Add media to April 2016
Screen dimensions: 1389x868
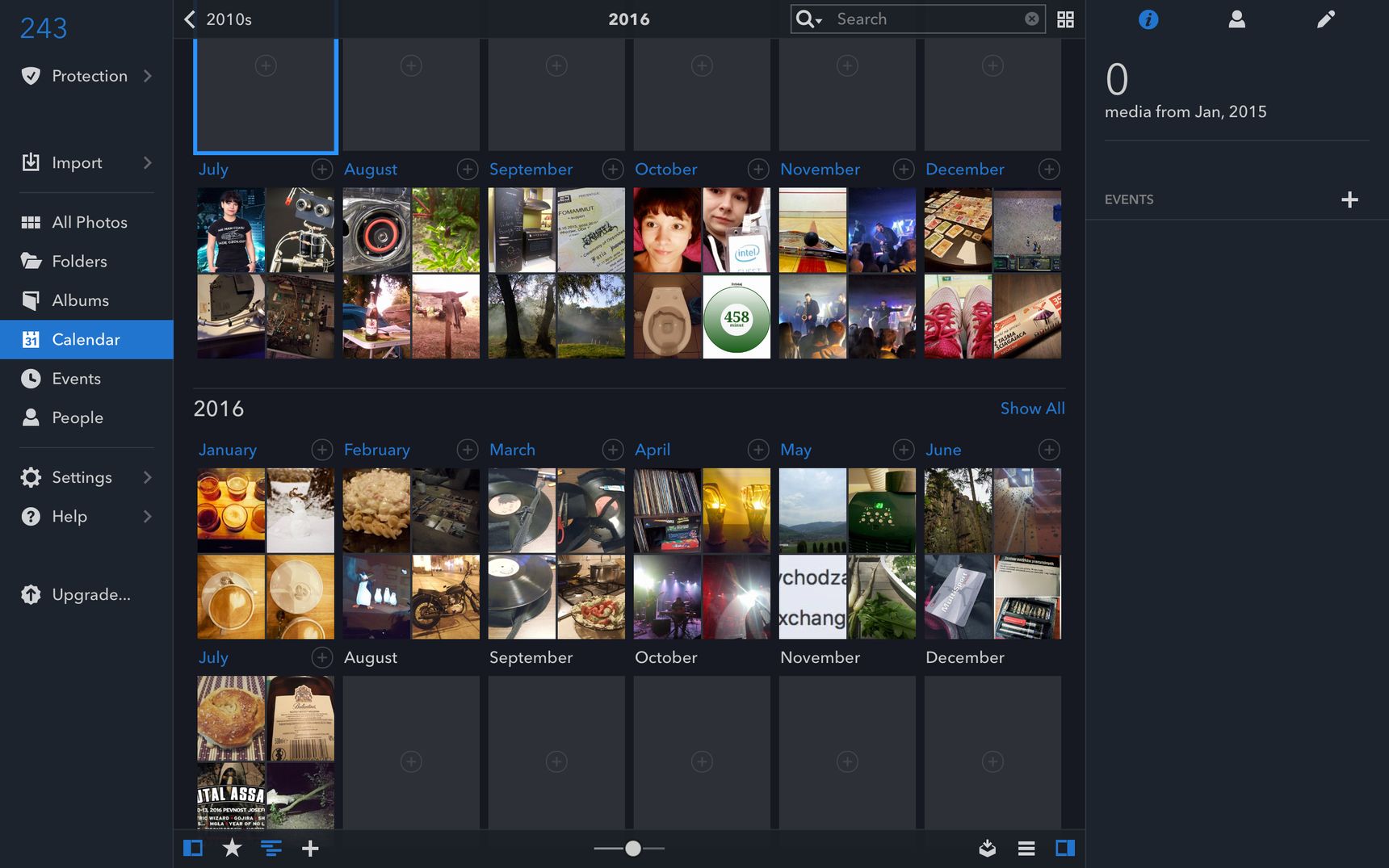[757, 449]
